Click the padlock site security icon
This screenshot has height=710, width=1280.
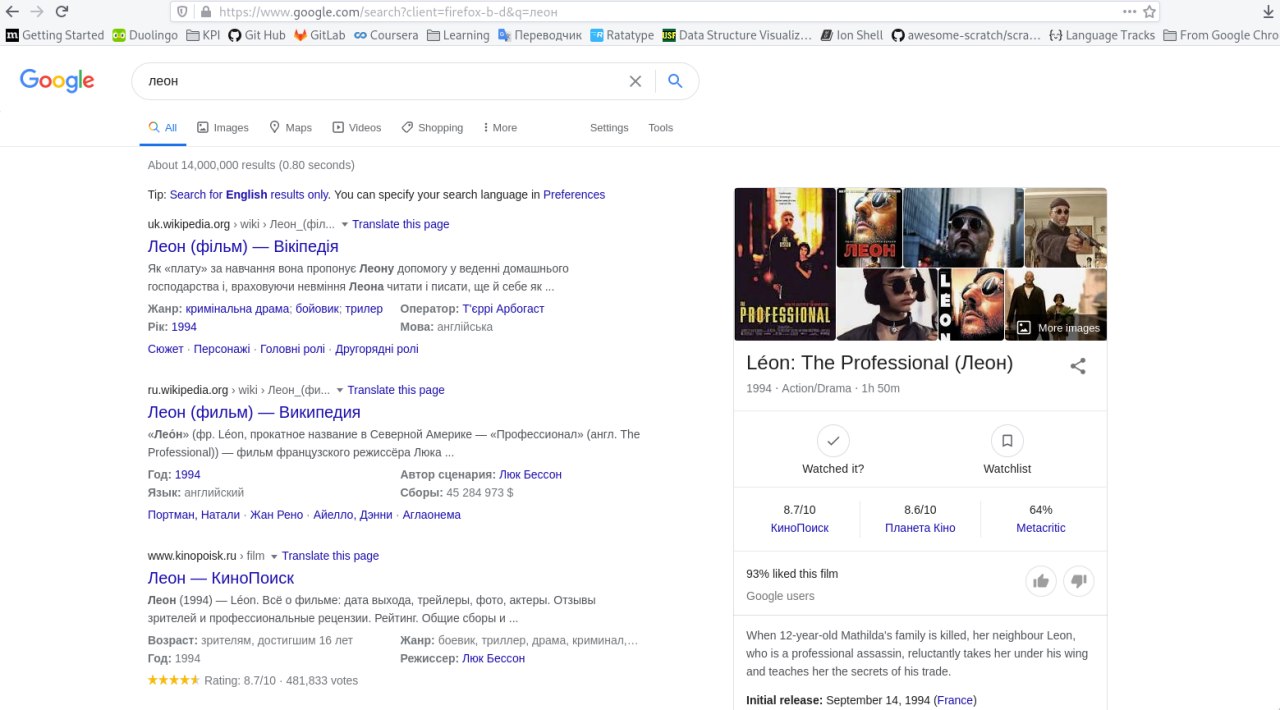tap(205, 12)
